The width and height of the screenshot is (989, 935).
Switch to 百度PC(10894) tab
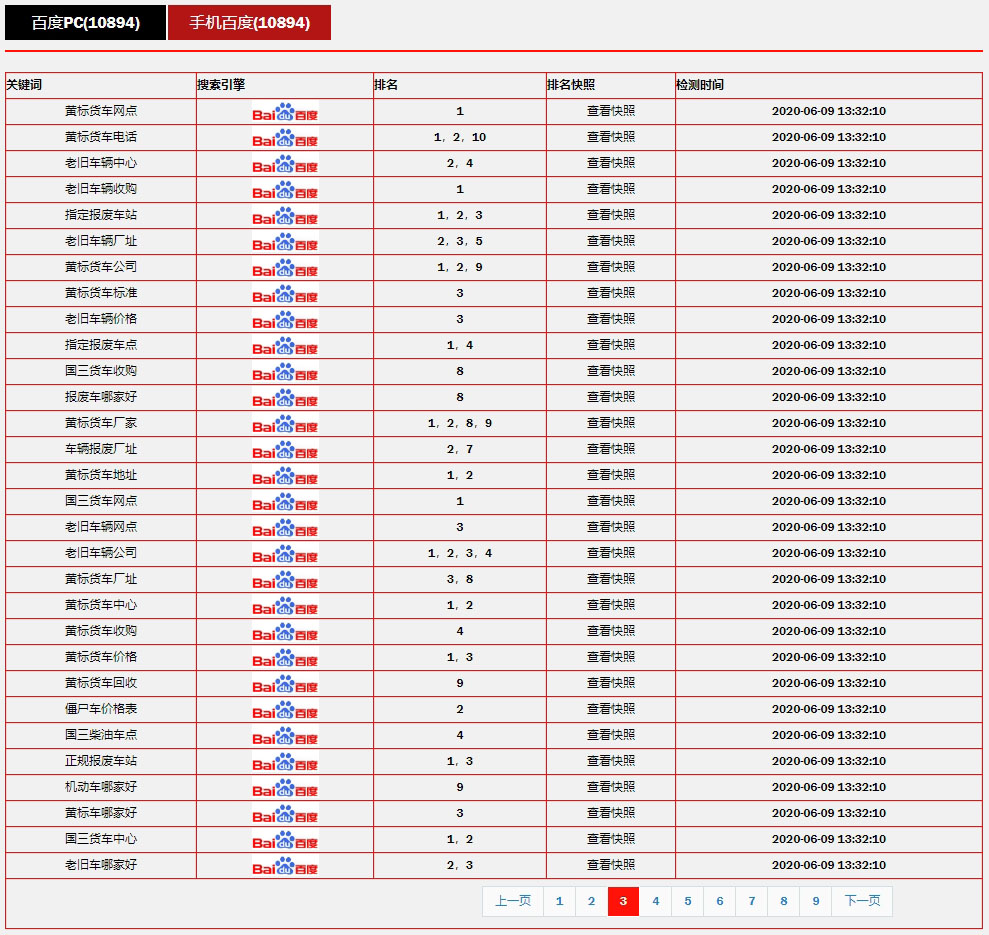pos(85,22)
